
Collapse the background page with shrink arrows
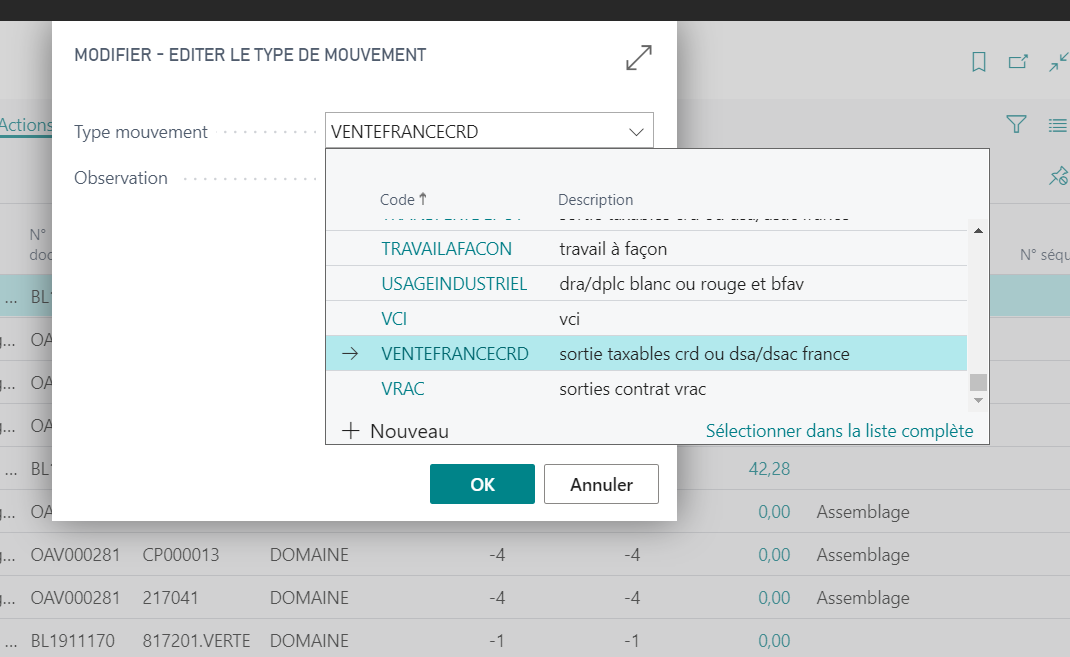1059,62
